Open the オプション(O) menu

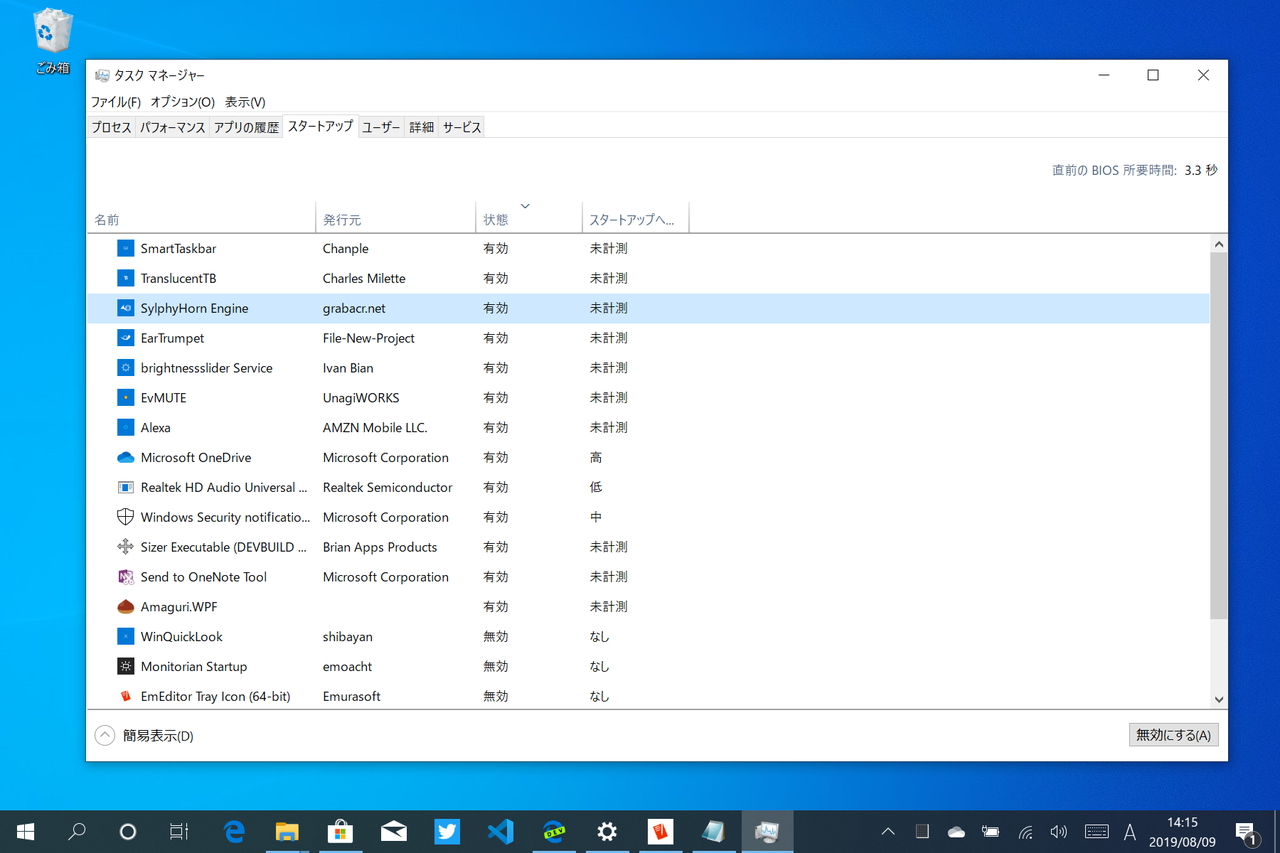point(183,102)
